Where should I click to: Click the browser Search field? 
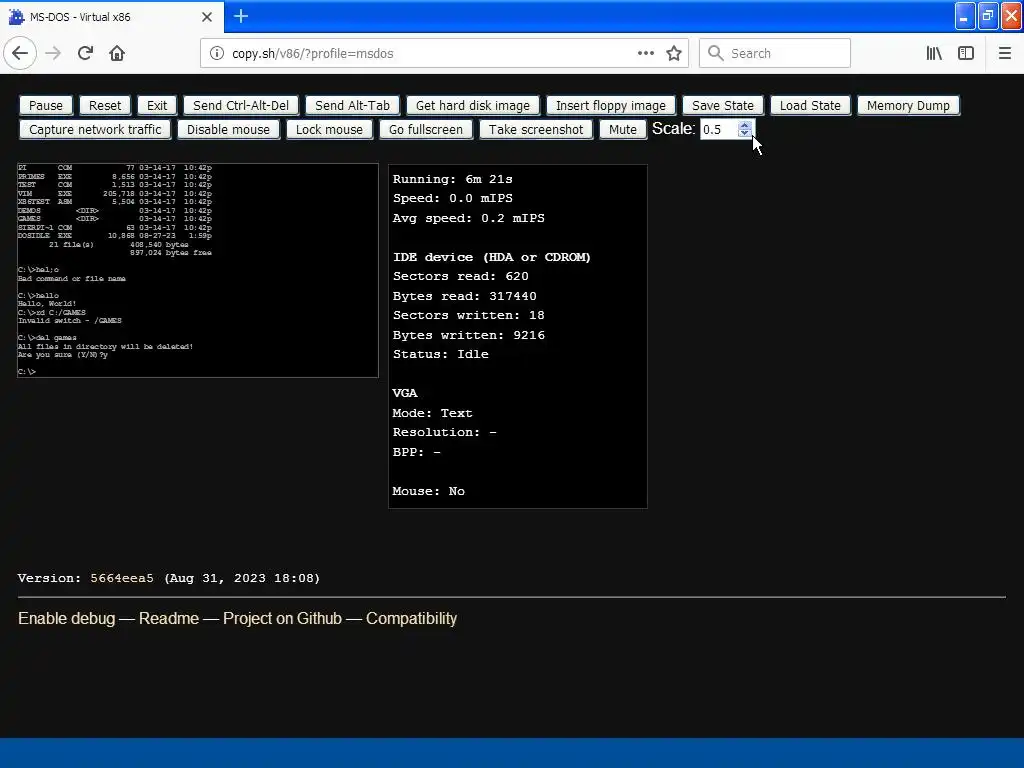click(x=775, y=54)
